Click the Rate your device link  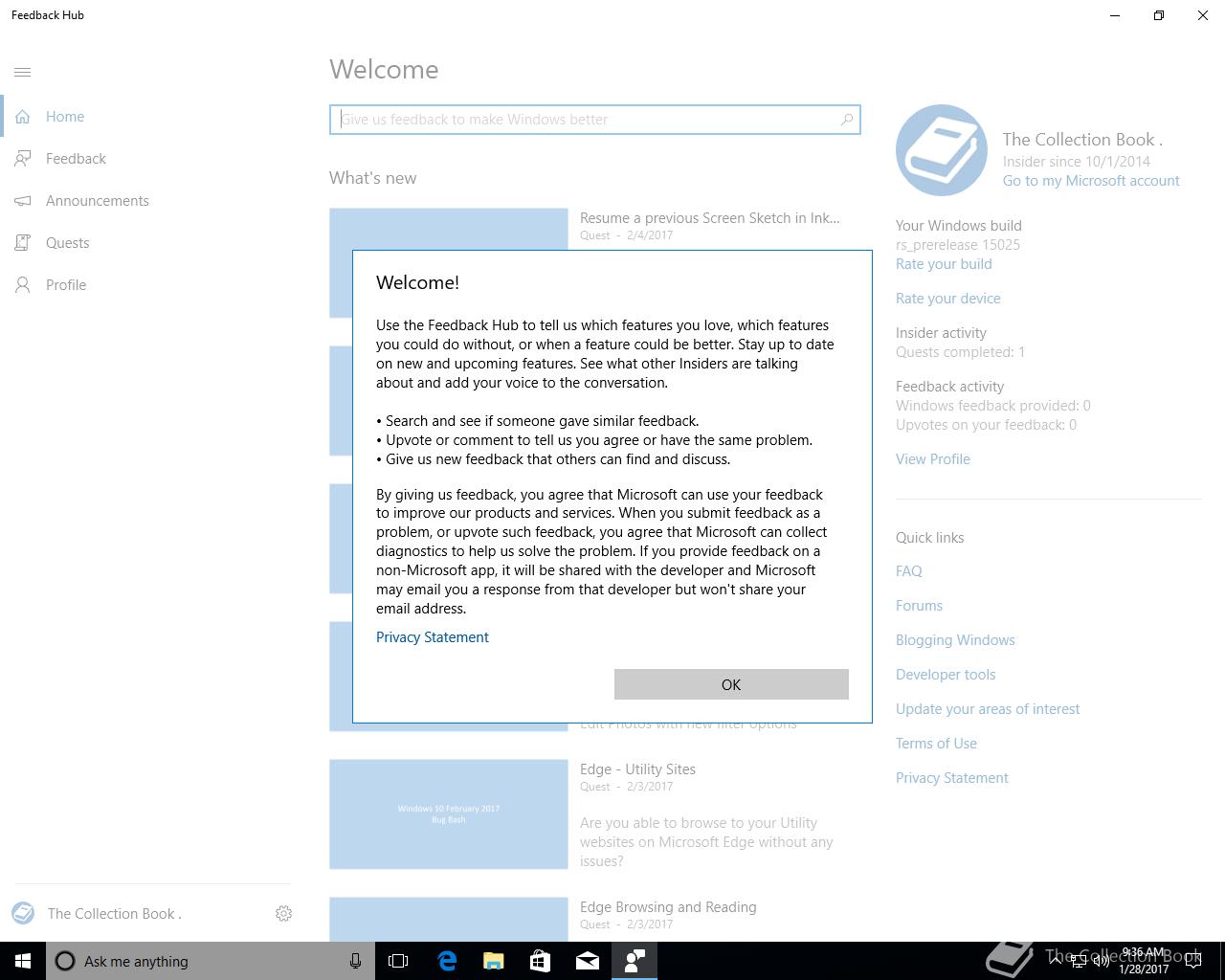click(948, 299)
